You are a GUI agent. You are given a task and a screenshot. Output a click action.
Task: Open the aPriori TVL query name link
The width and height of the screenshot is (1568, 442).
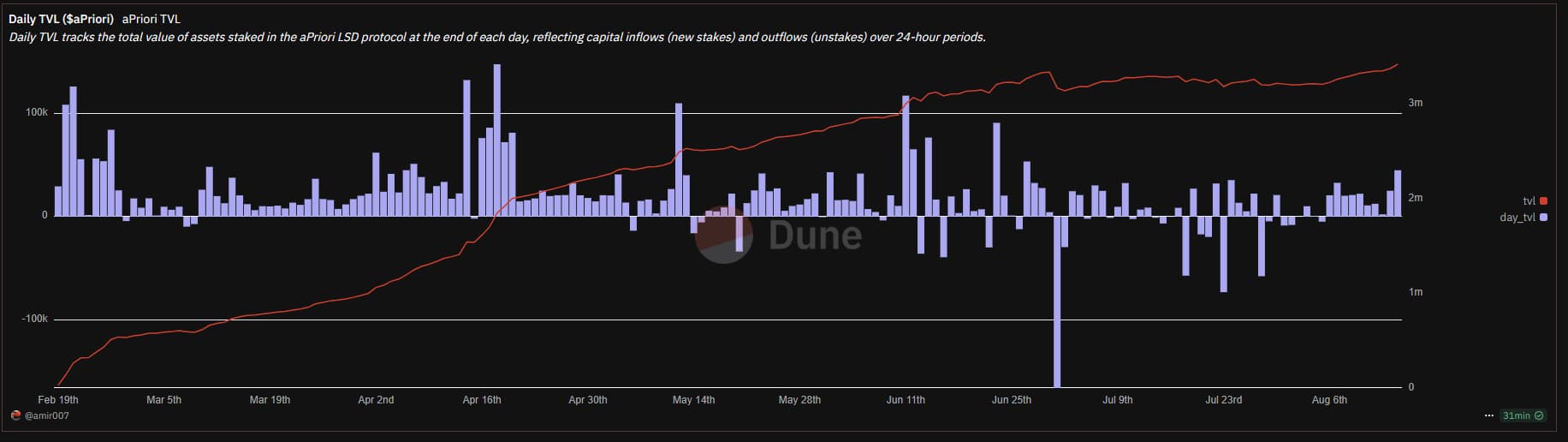tap(151, 19)
